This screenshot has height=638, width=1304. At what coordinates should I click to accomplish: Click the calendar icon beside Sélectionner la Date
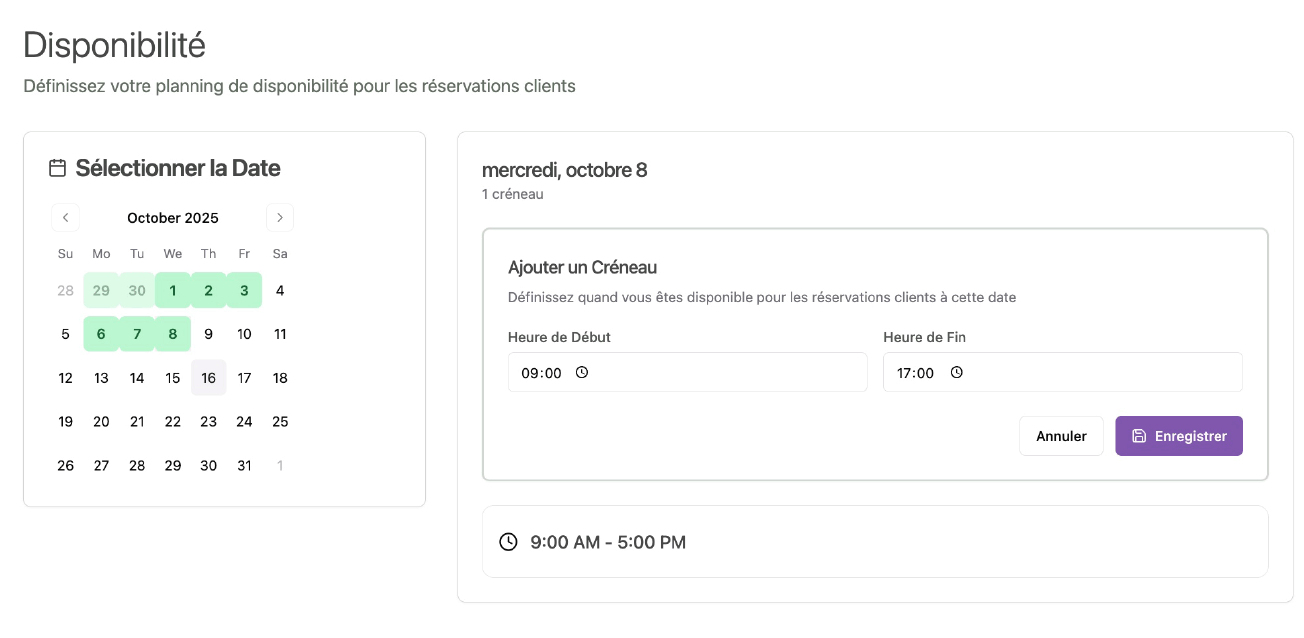click(58, 168)
